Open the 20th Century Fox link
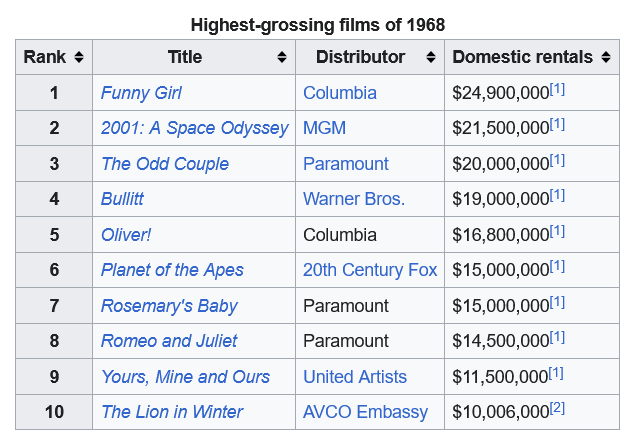This screenshot has height=447, width=640. click(x=370, y=270)
